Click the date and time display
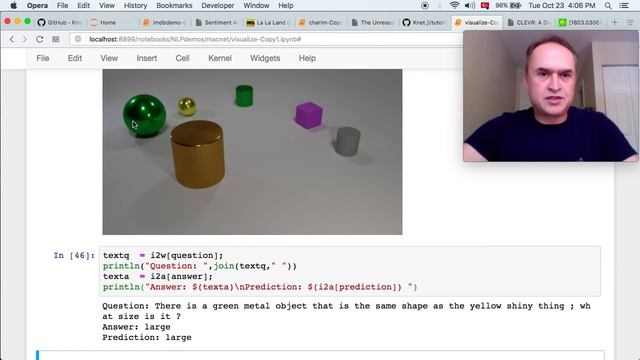 click(562, 6)
